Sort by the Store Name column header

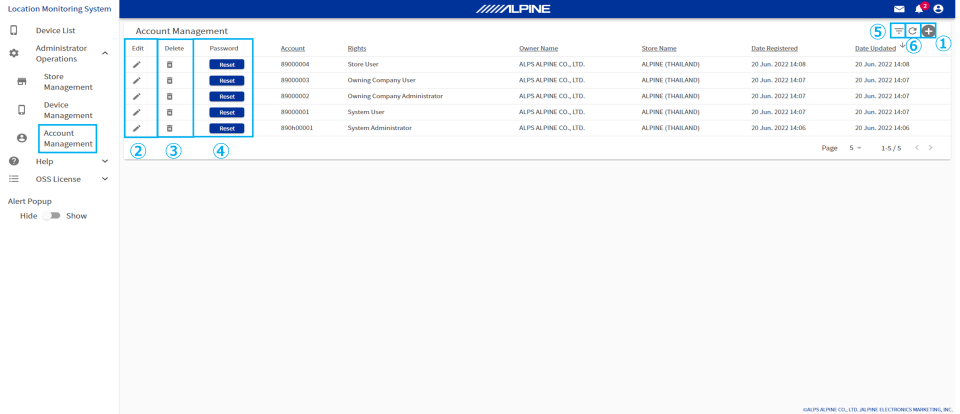pos(659,48)
